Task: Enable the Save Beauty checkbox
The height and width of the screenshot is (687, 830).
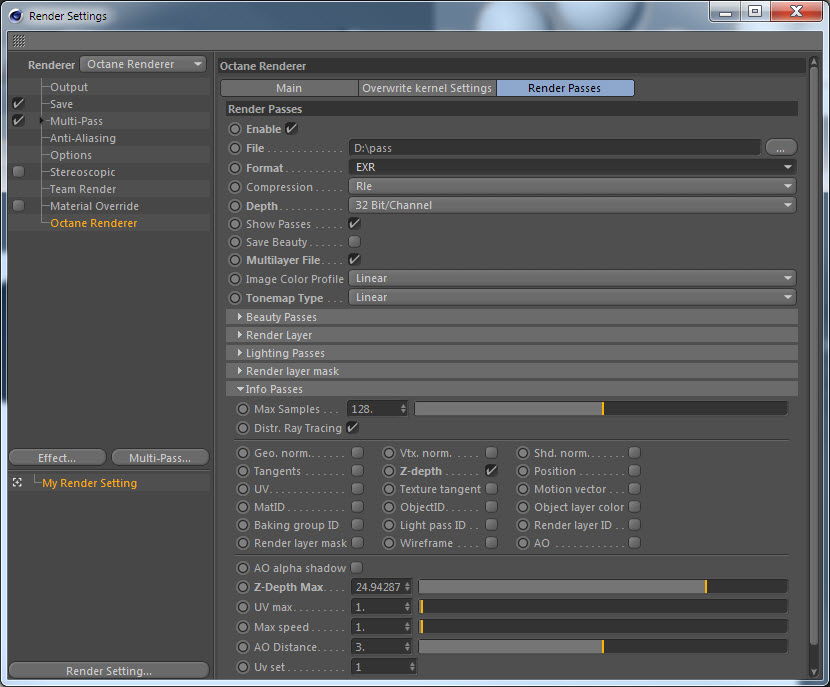Action: pos(355,241)
